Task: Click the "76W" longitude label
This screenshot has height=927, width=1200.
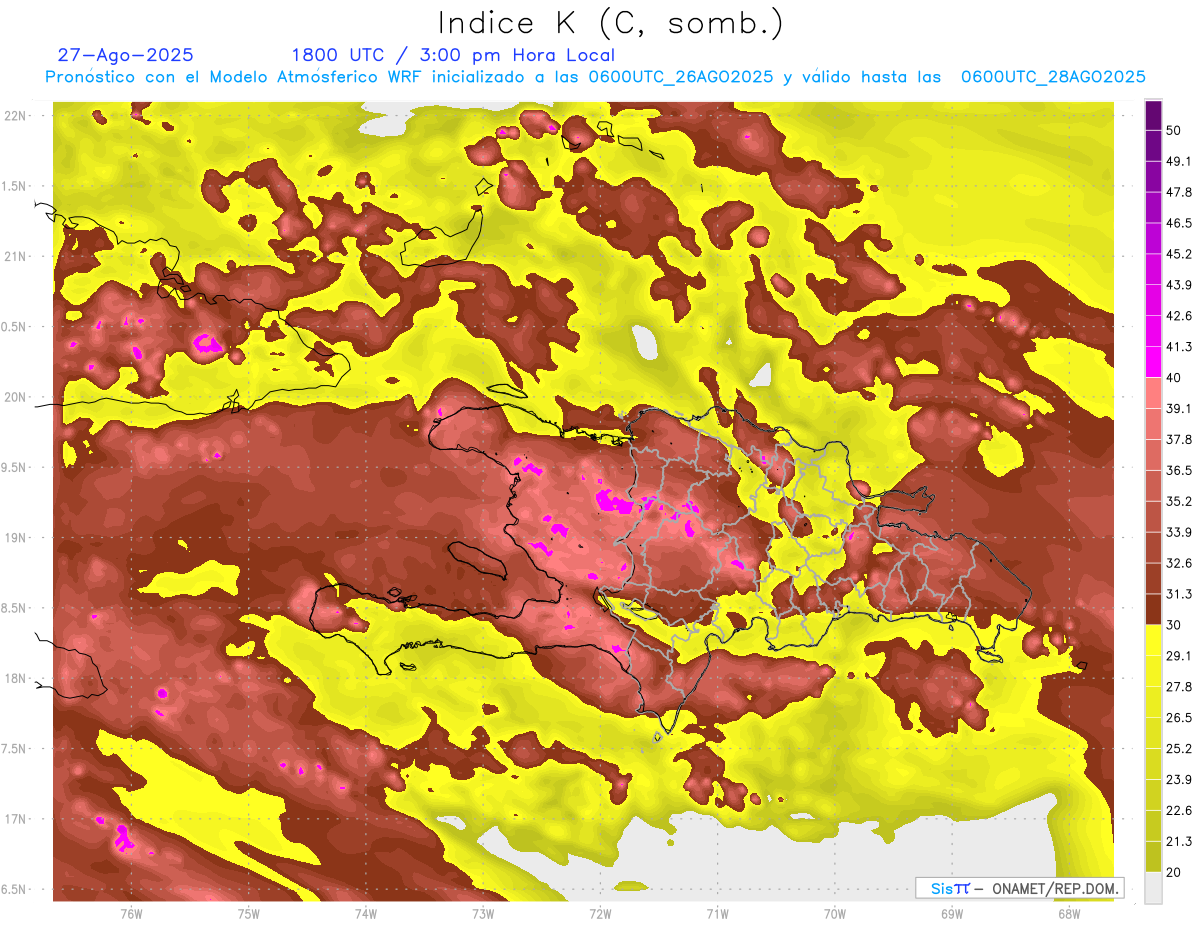Action: click(131, 914)
